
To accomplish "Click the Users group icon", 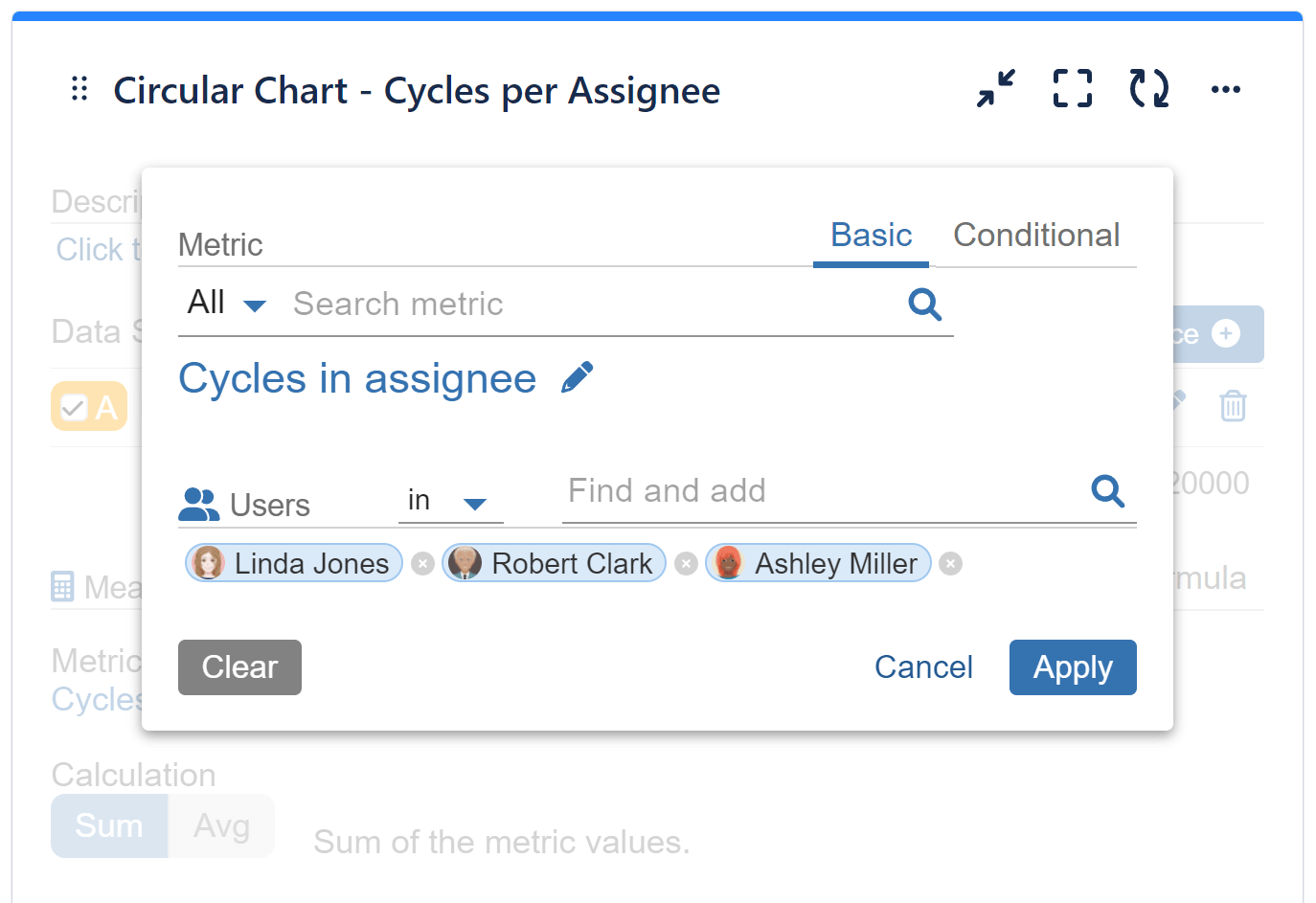I will 198,503.
